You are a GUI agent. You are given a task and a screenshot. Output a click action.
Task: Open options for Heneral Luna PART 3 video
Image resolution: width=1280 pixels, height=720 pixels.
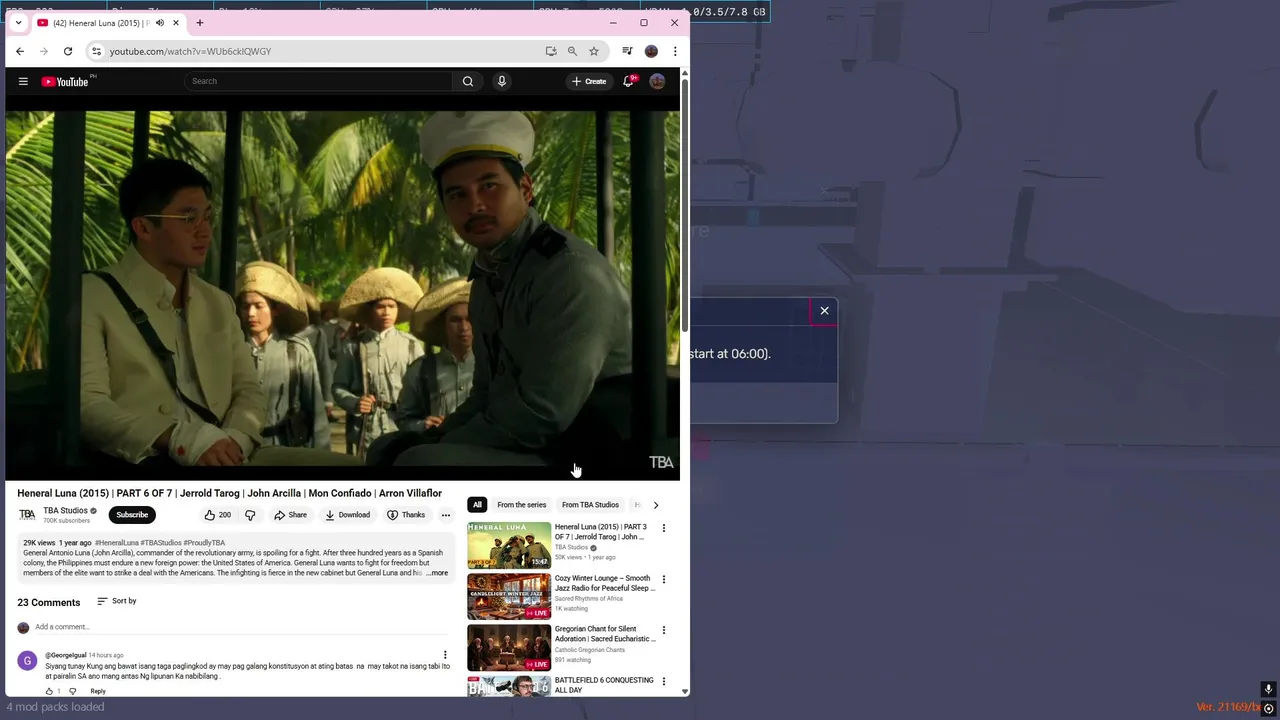(x=663, y=528)
